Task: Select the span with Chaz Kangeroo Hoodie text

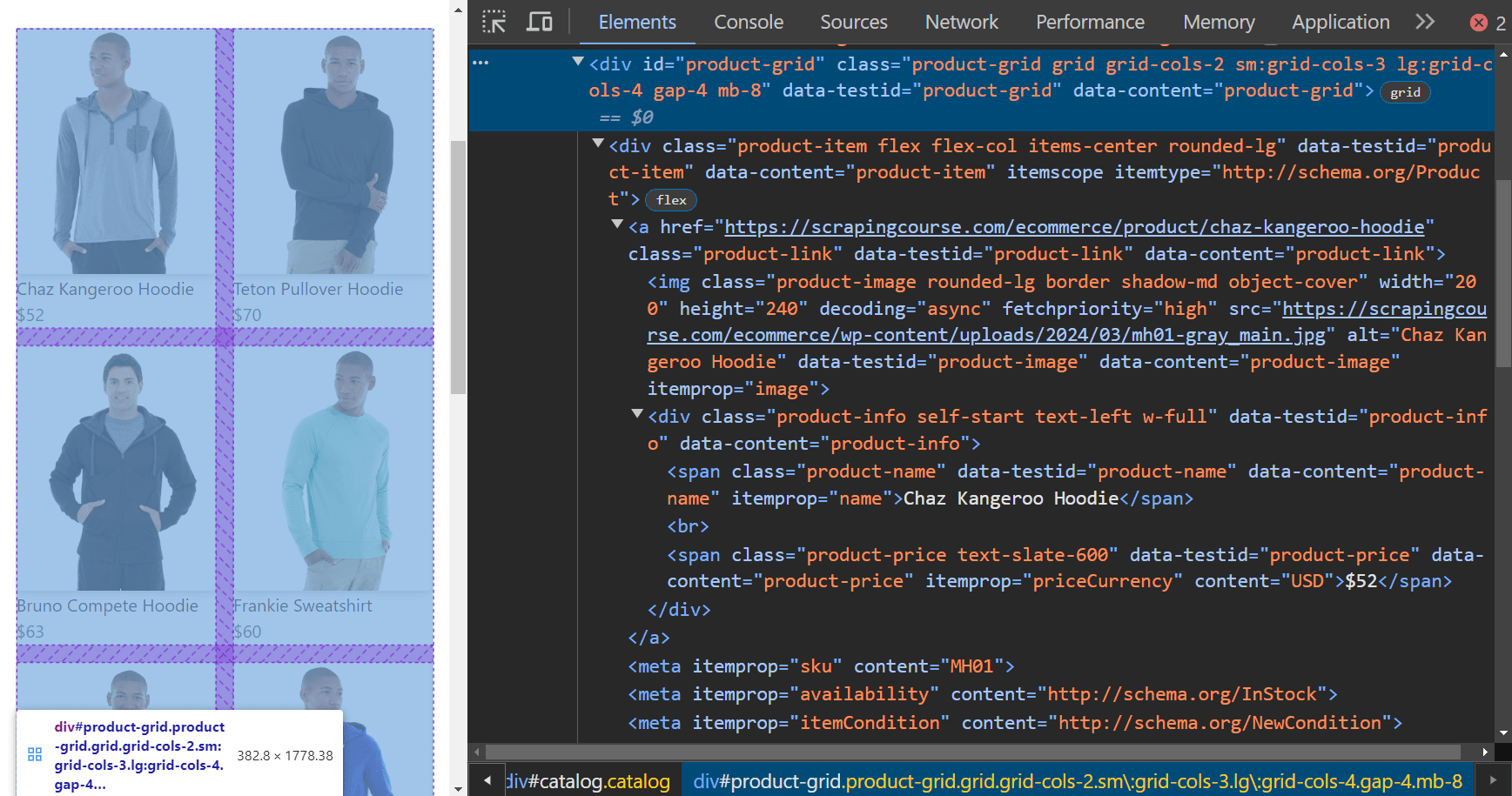Action: [x=1076, y=485]
